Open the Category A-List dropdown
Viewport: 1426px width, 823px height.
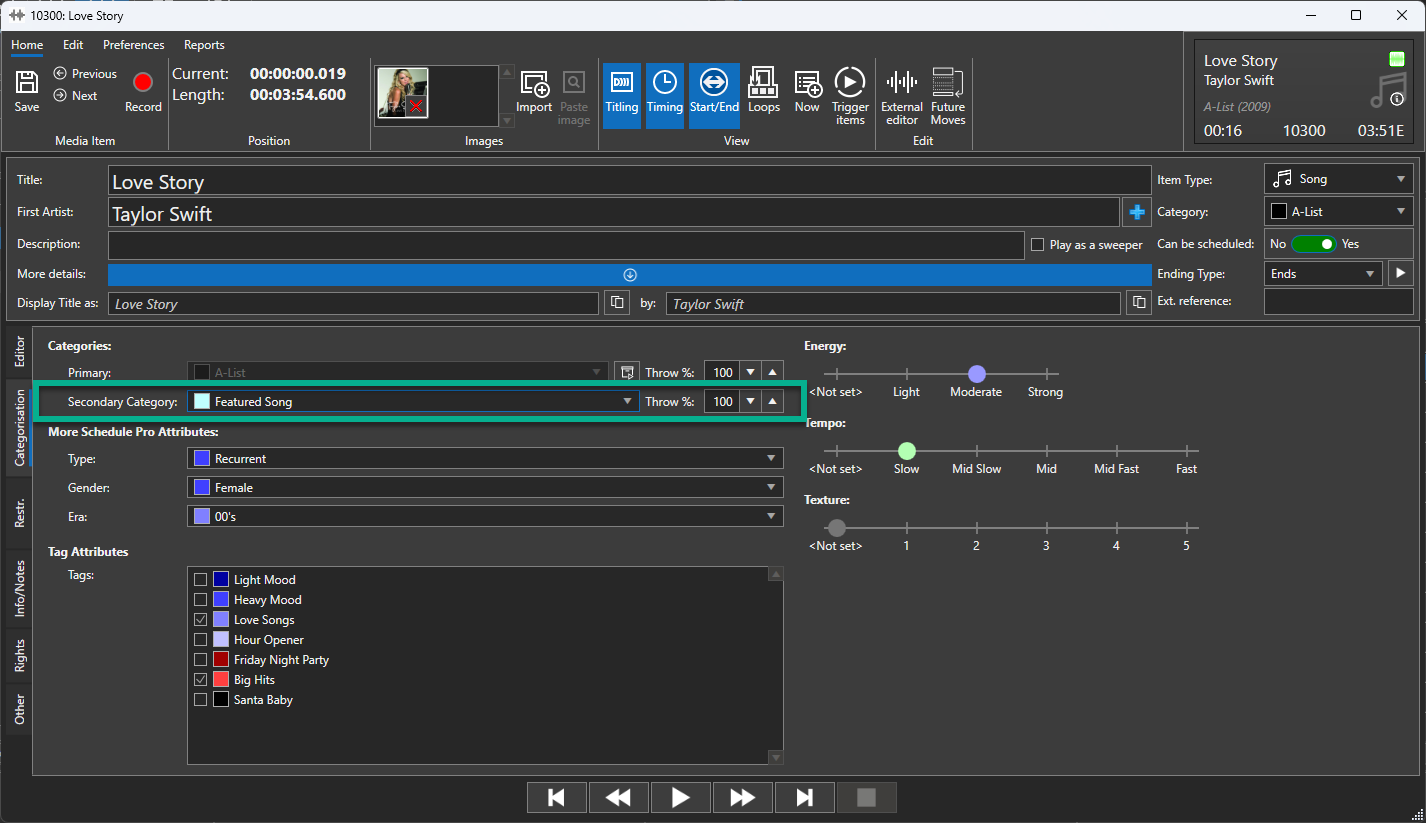click(1339, 211)
